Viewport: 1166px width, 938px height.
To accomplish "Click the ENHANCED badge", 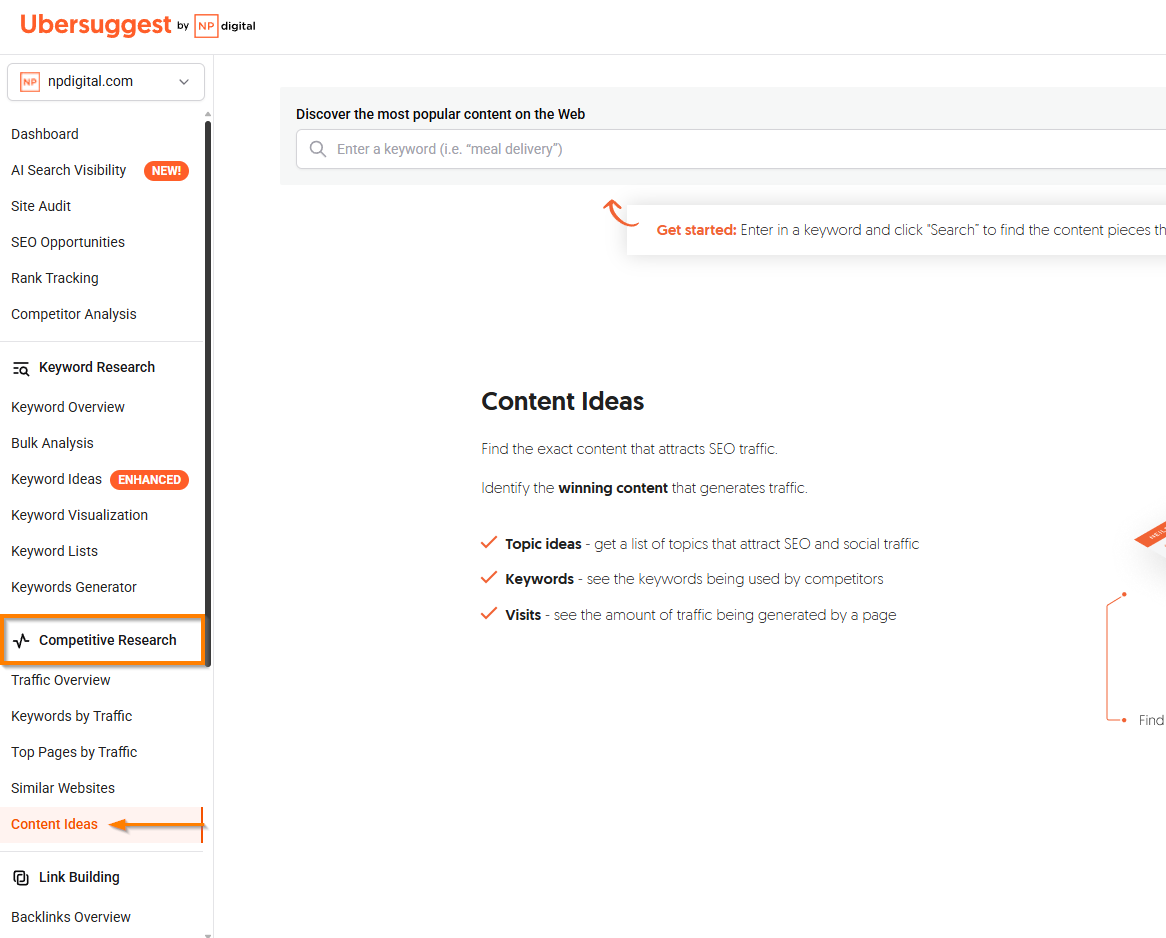I will pos(149,480).
